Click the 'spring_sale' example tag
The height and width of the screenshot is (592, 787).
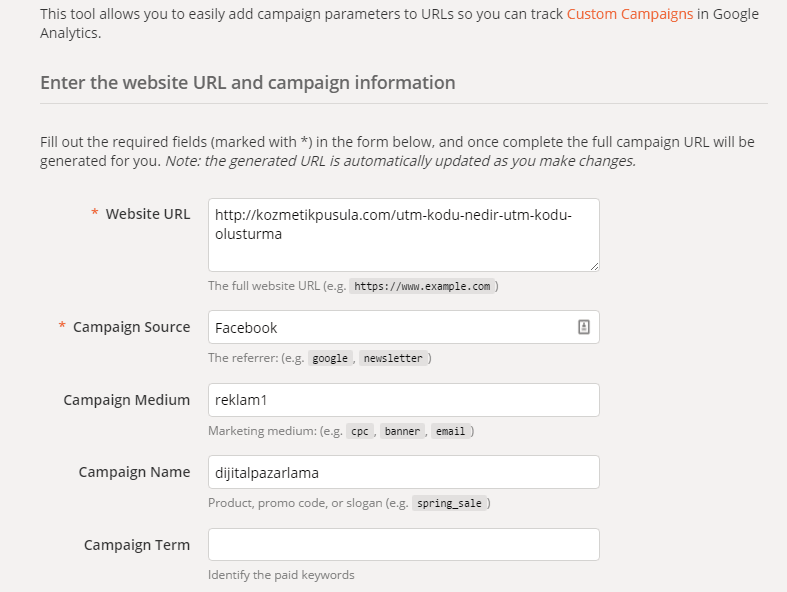pyautogui.click(x=448, y=503)
